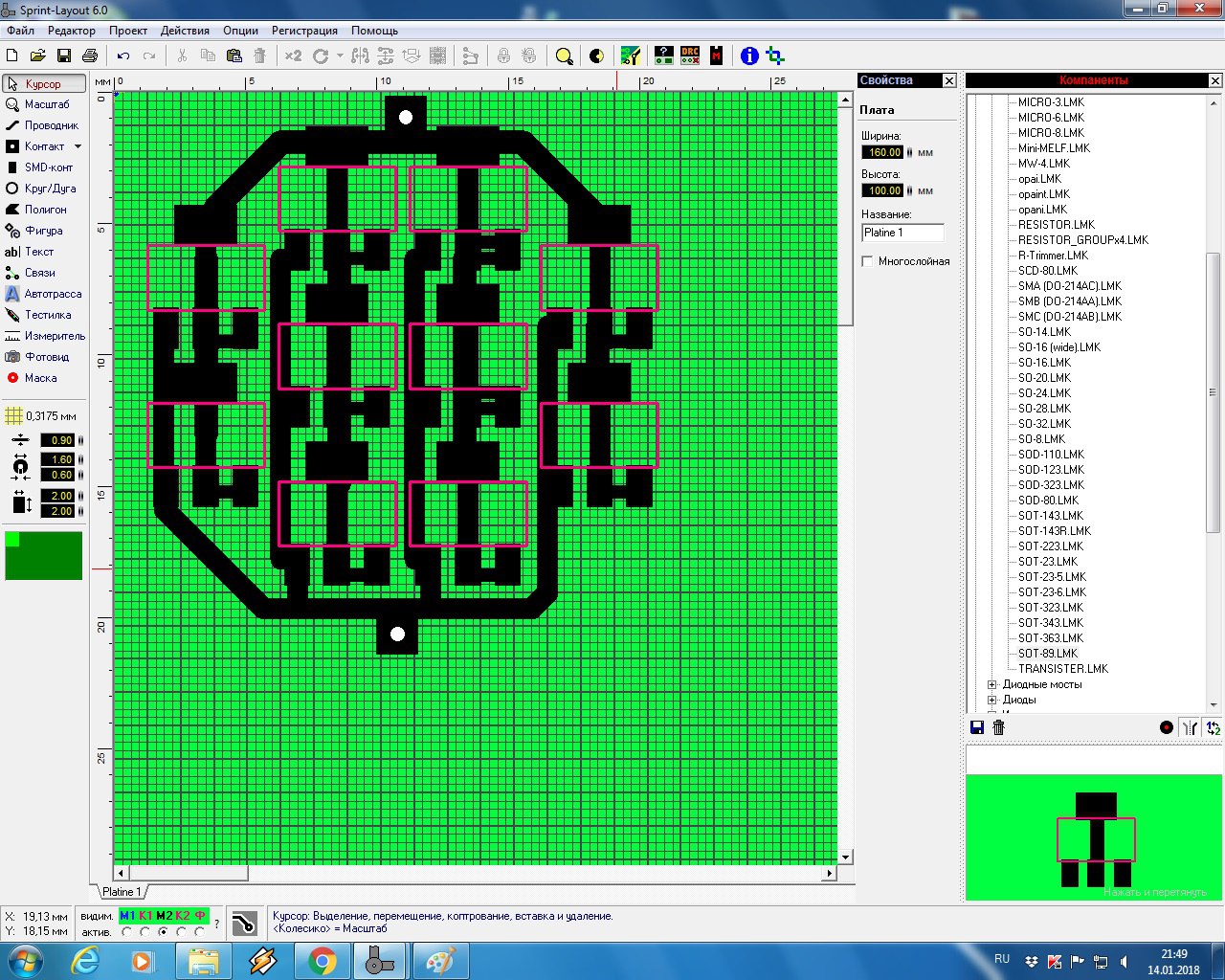Screen dimensions: 1225x980
Task: Select SOT-223.LMK in the component list
Action: [x=1050, y=546]
